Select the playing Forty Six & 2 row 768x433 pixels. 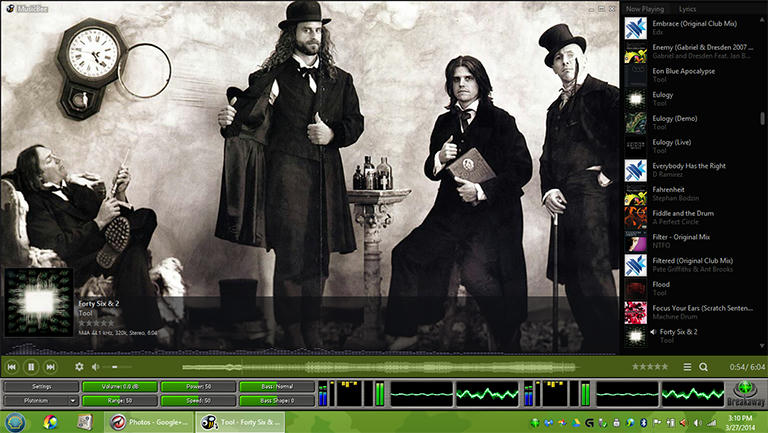691,336
